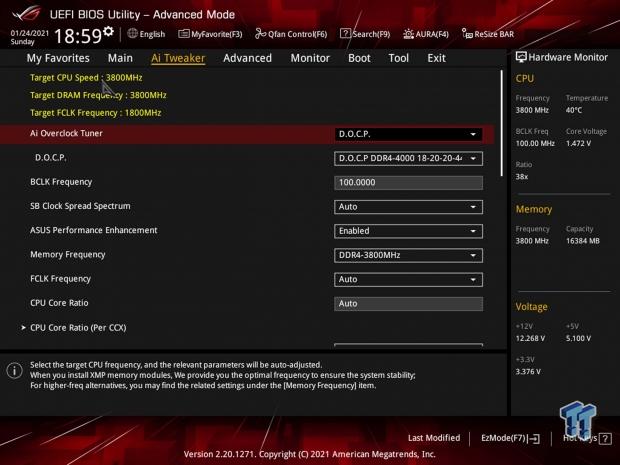
Task: Open the Memory Frequency dropdown
Action: (408, 255)
